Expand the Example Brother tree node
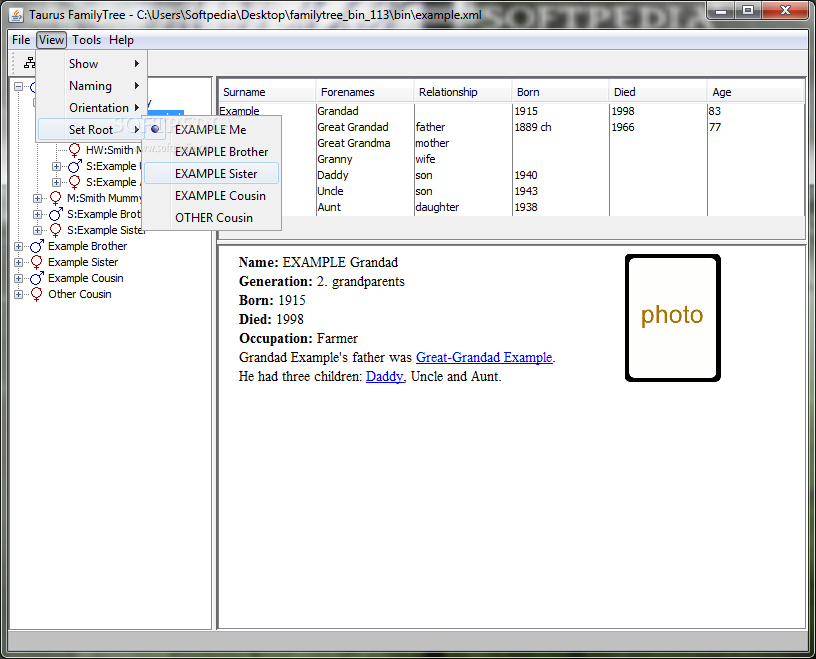 [18, 246]
